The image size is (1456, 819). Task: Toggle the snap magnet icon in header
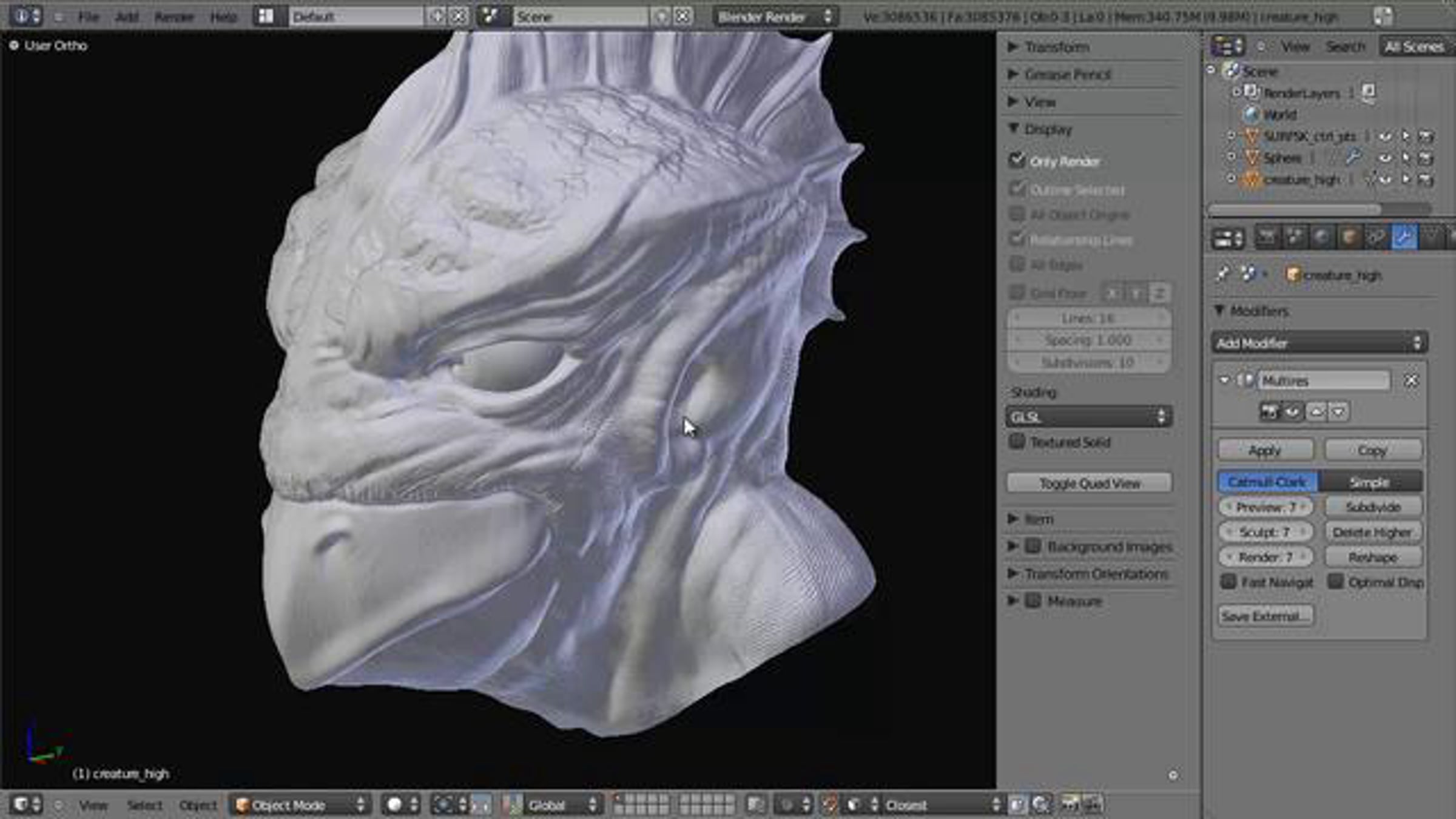click(x=830, y=805)
